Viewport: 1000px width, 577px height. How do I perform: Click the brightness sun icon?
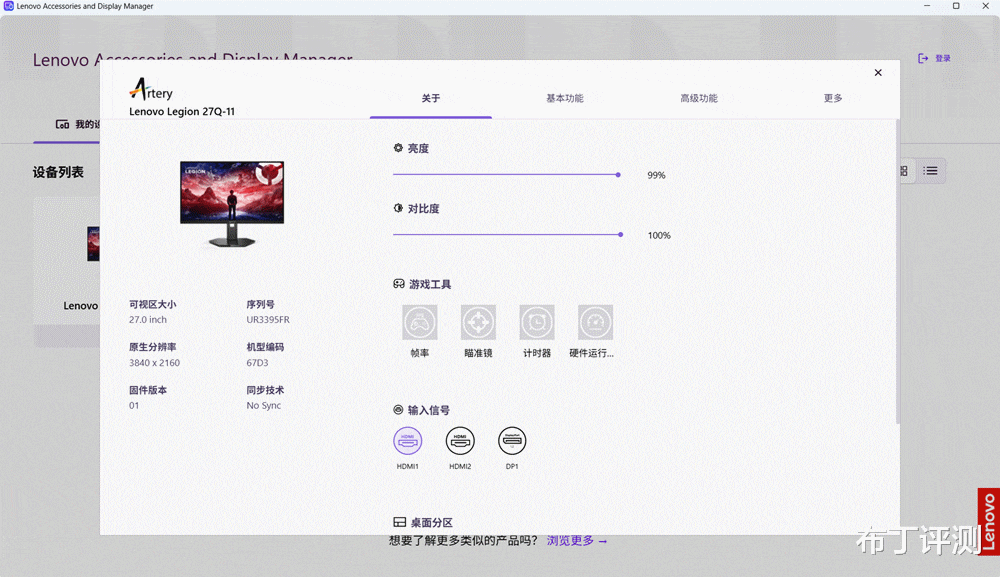click(398, 148)
